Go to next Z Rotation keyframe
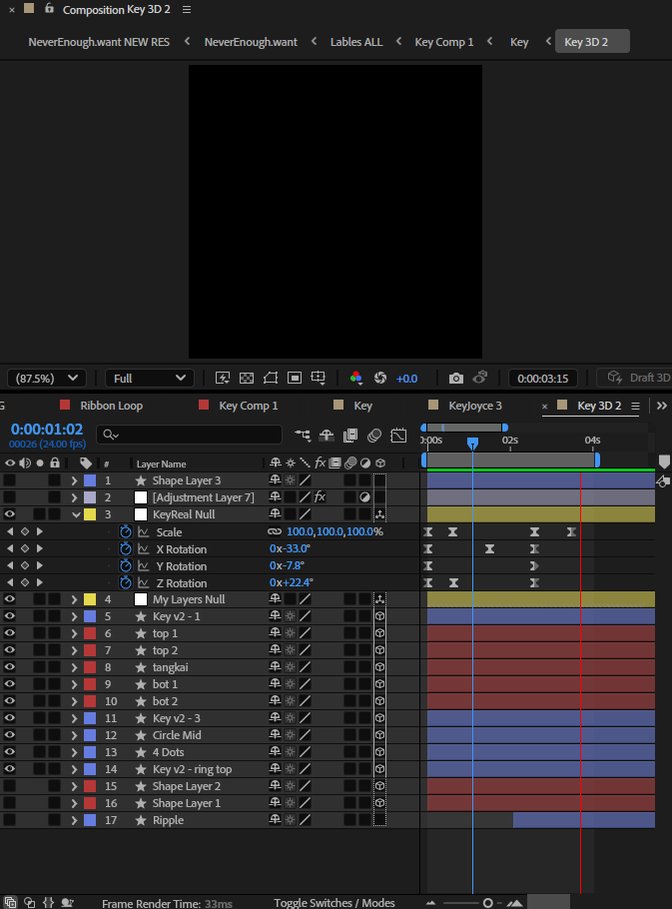The image size is (672, 909). [39, 582]
